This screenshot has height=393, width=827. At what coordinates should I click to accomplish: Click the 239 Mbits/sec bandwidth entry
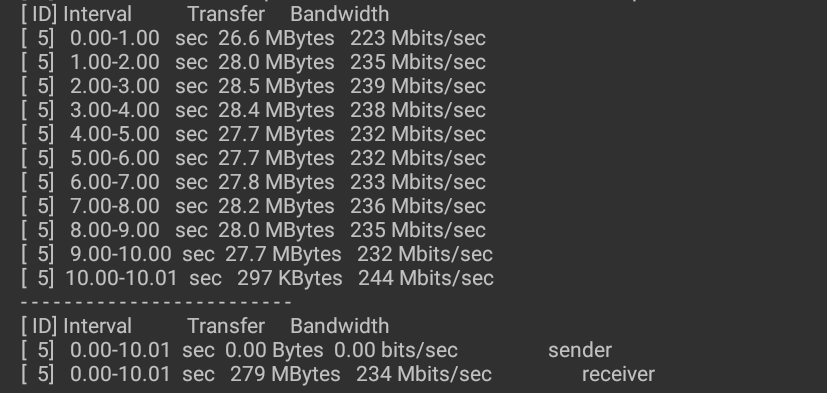click(x=418, y=86)
